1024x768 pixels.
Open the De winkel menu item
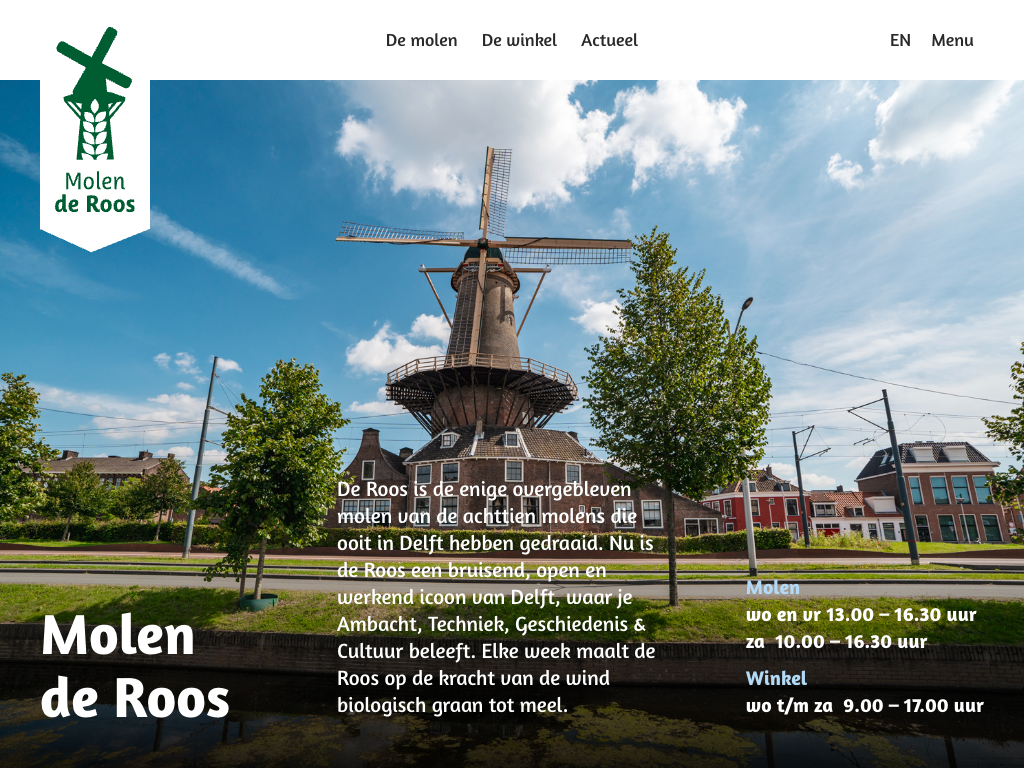(519, 40)
